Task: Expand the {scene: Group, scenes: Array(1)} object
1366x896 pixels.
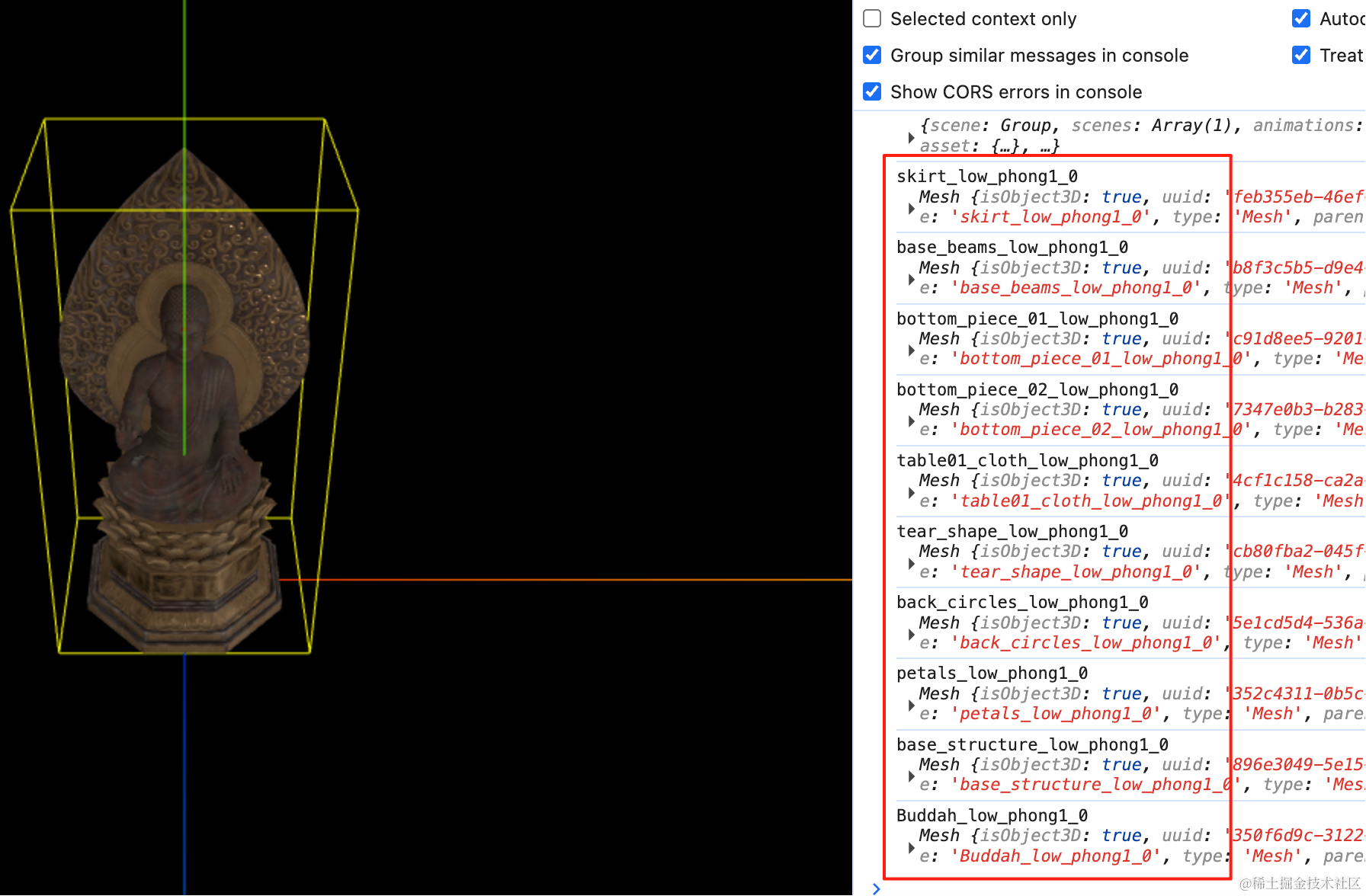Action: [911, 138]
